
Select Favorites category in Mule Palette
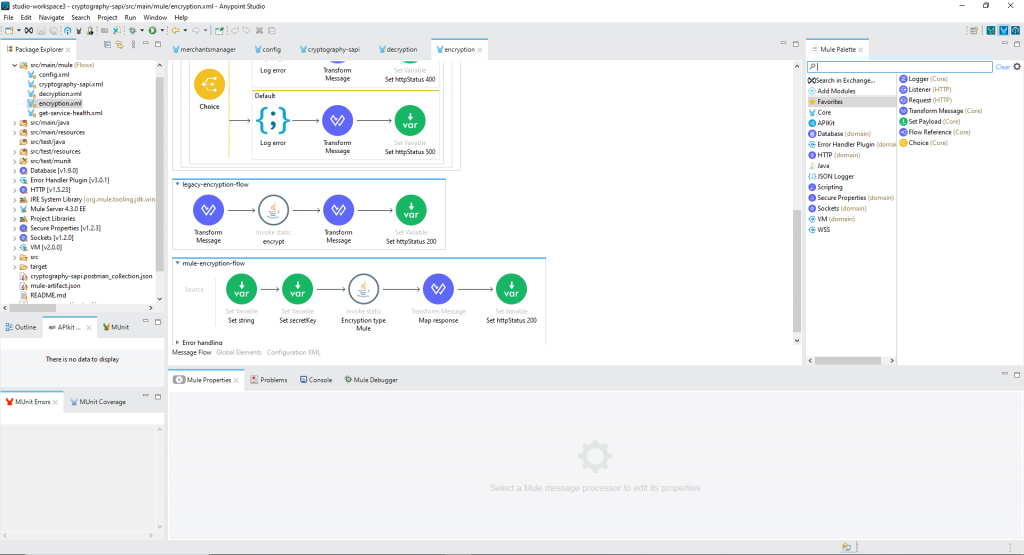[x=852, y=102]
